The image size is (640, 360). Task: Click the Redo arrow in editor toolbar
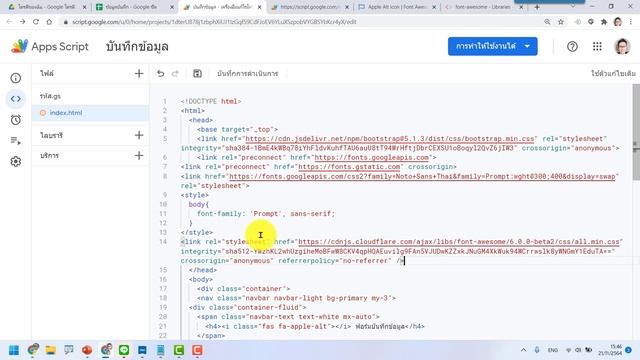175,73
